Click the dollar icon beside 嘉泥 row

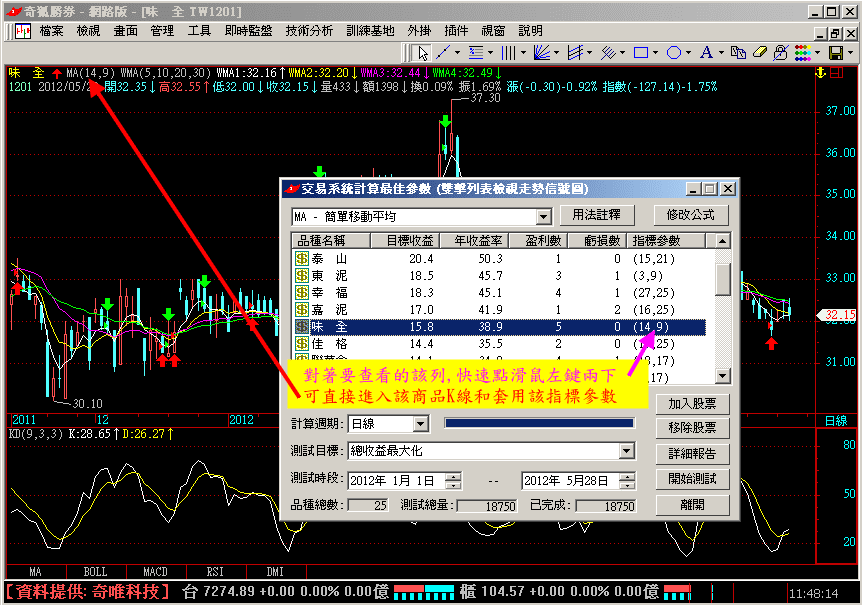[x=302, y=309]
